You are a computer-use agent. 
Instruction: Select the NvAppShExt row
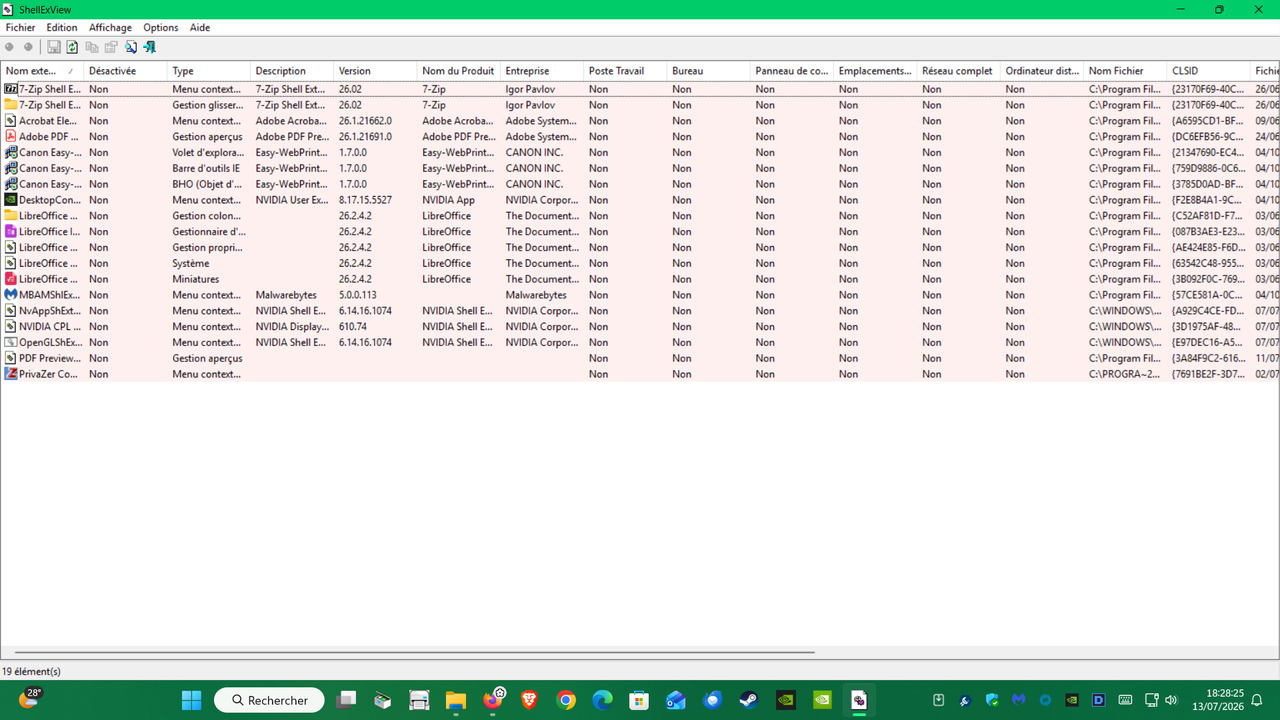coord(640,311)
